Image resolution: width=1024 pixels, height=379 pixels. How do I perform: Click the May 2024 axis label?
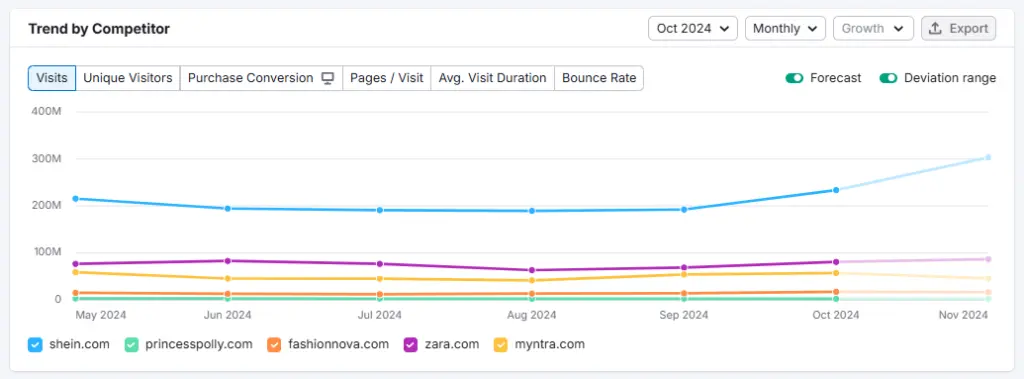tap(101, 315)
